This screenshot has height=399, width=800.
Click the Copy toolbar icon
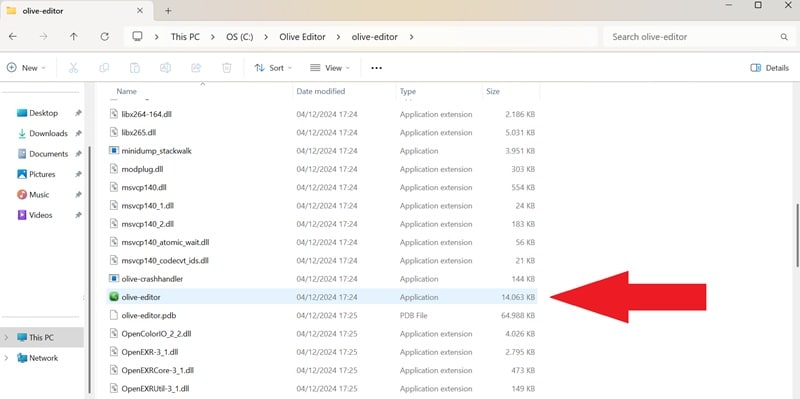[104, 68]
